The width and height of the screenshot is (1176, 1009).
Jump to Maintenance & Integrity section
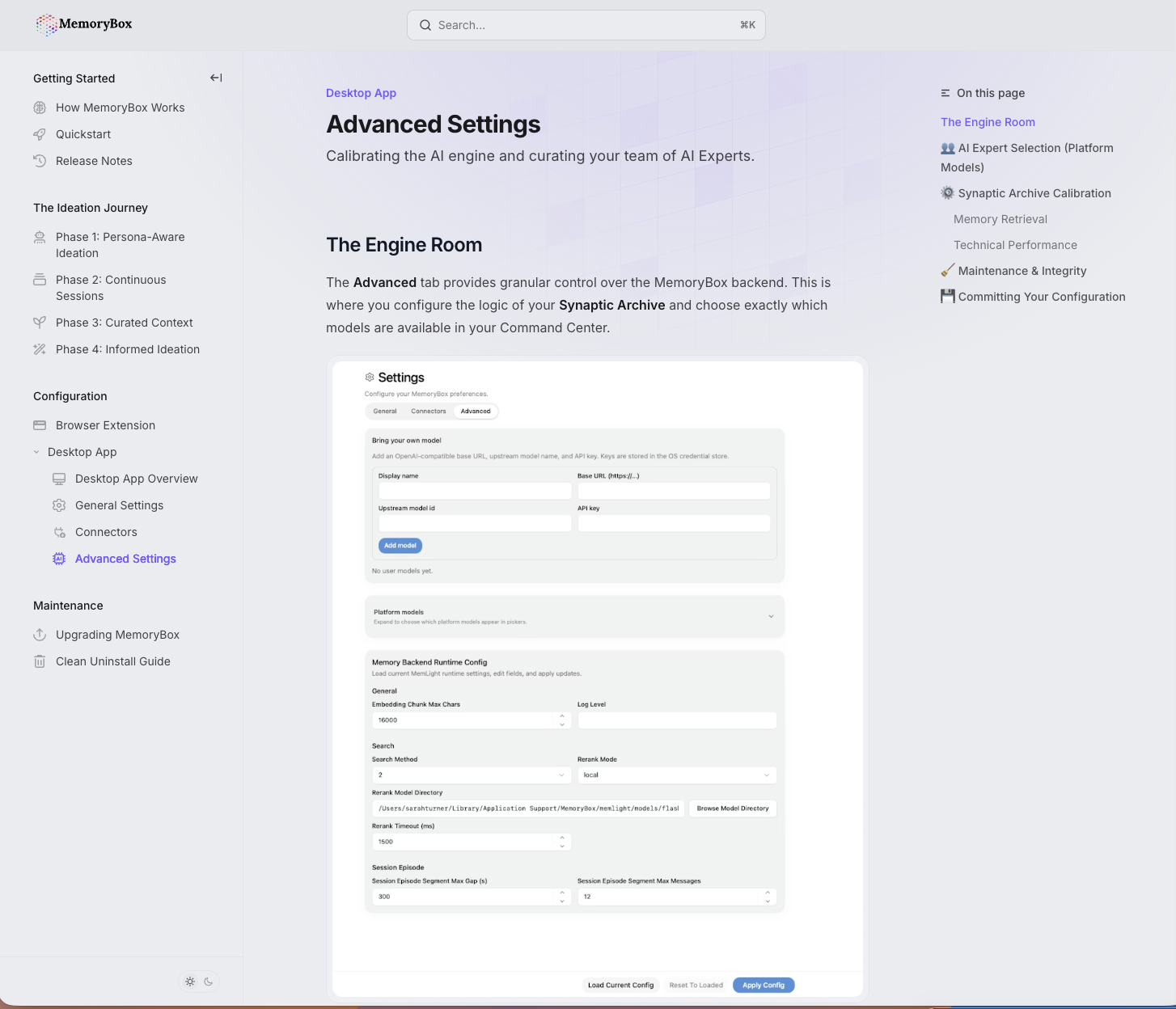click(1013, 271)
